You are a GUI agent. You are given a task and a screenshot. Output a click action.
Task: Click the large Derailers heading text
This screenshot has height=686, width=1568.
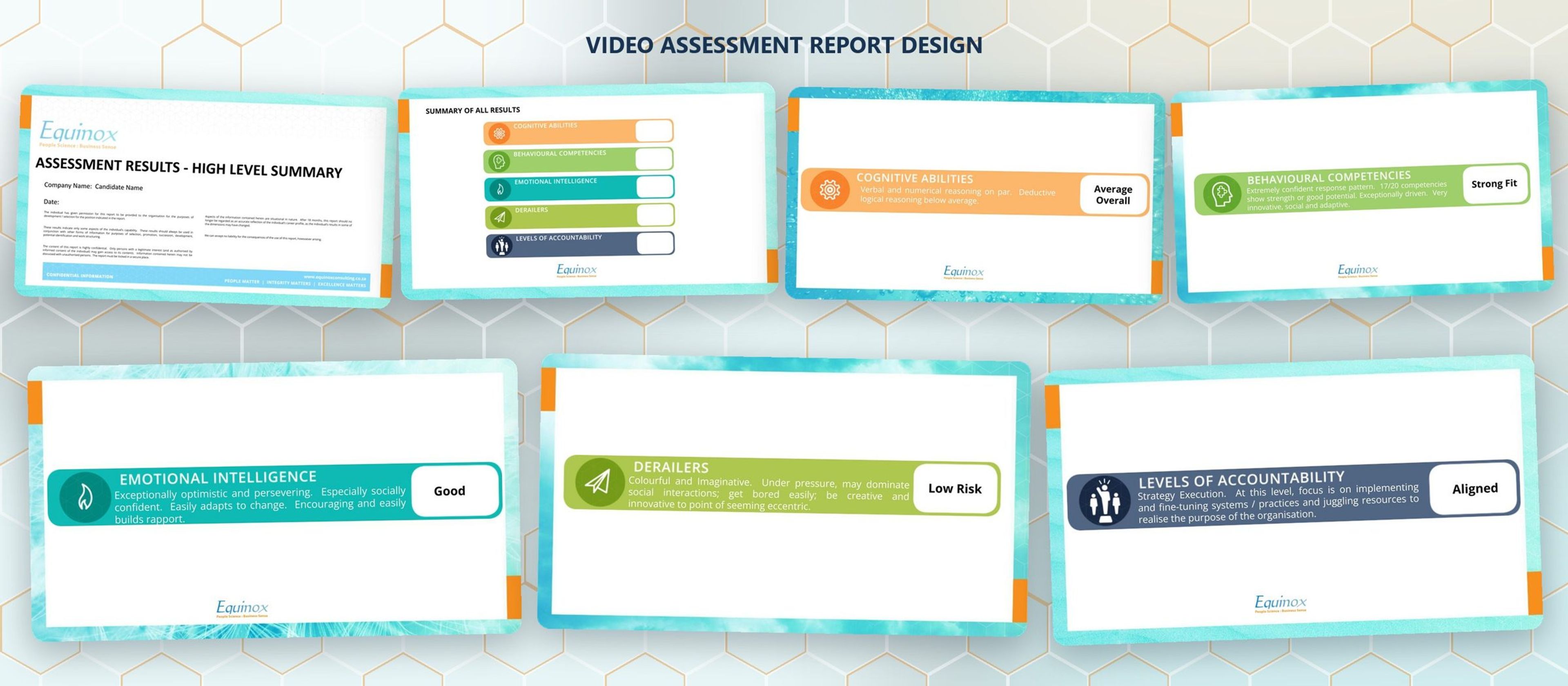pyautogui.click(x=671, y=467)
